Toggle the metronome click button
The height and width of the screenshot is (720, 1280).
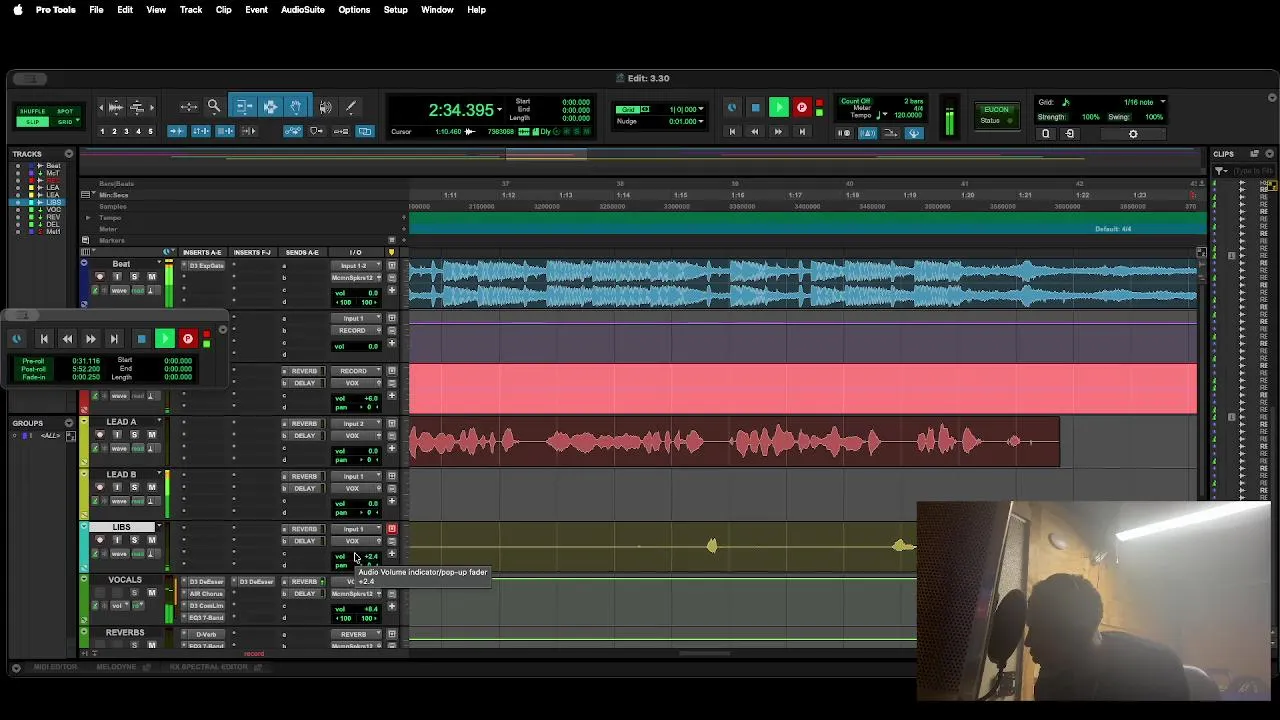866,133
